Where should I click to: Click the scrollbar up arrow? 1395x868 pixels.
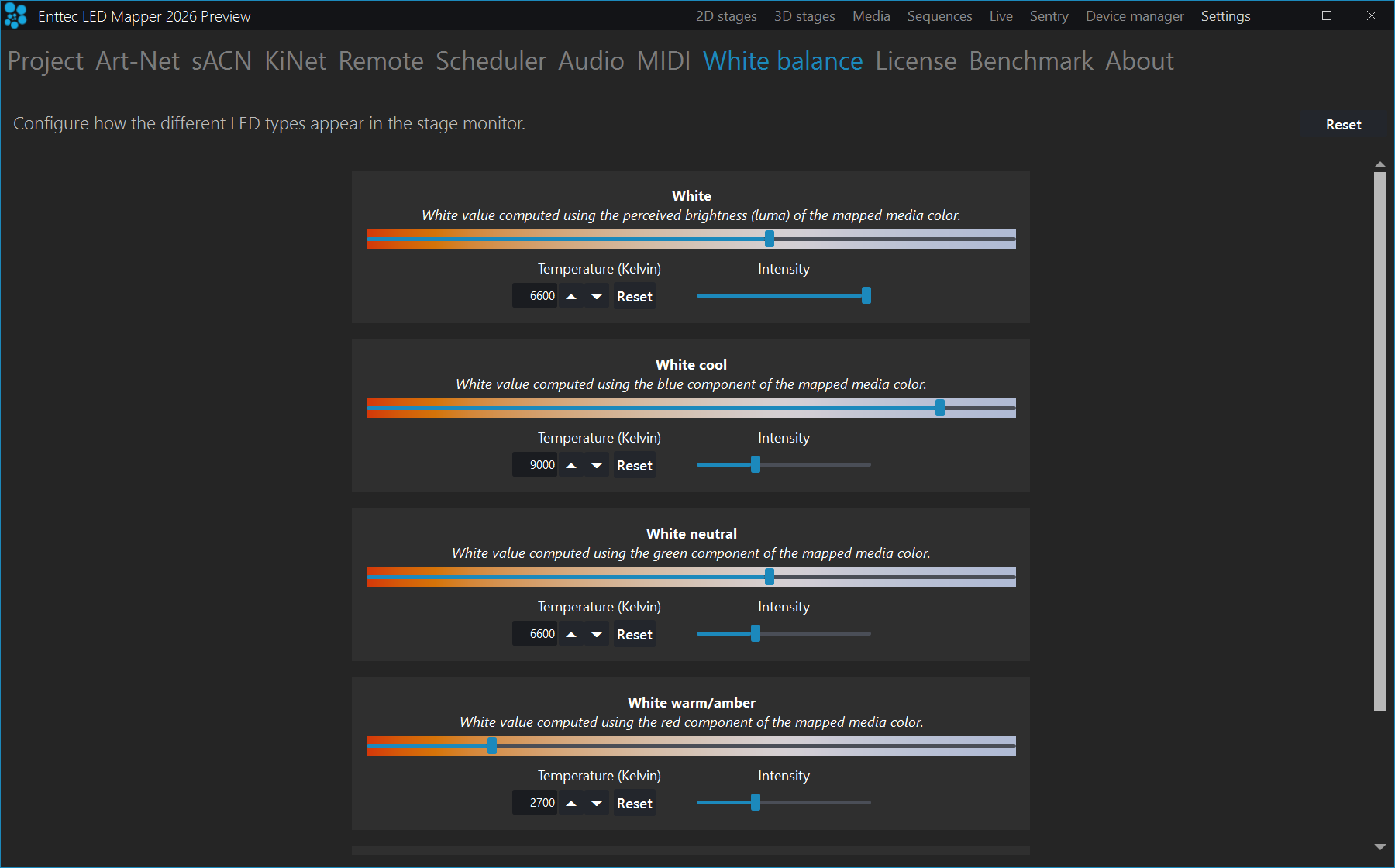pos(1379,164)
